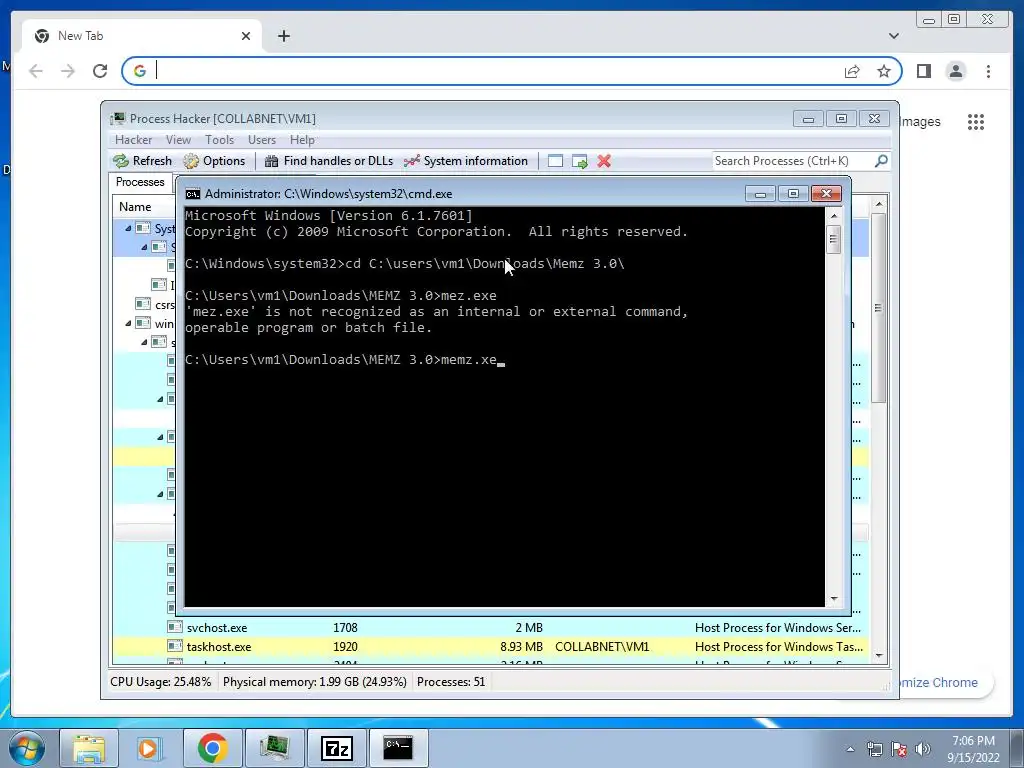
Task: Click the share page icon in Chrome
Action: tap(852, 71)
